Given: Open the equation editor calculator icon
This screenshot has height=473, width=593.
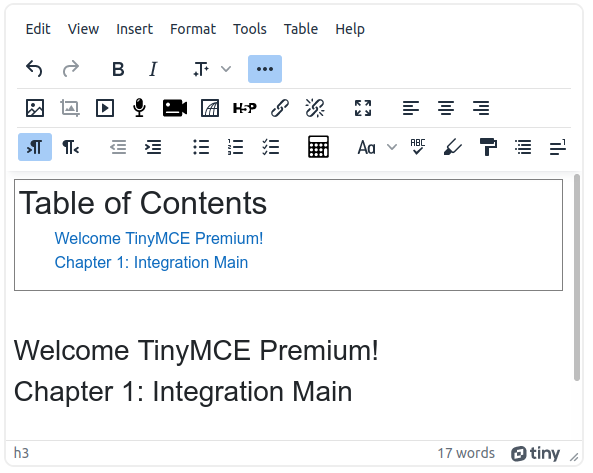Looking at the screenshot, I should click(318, 147).
